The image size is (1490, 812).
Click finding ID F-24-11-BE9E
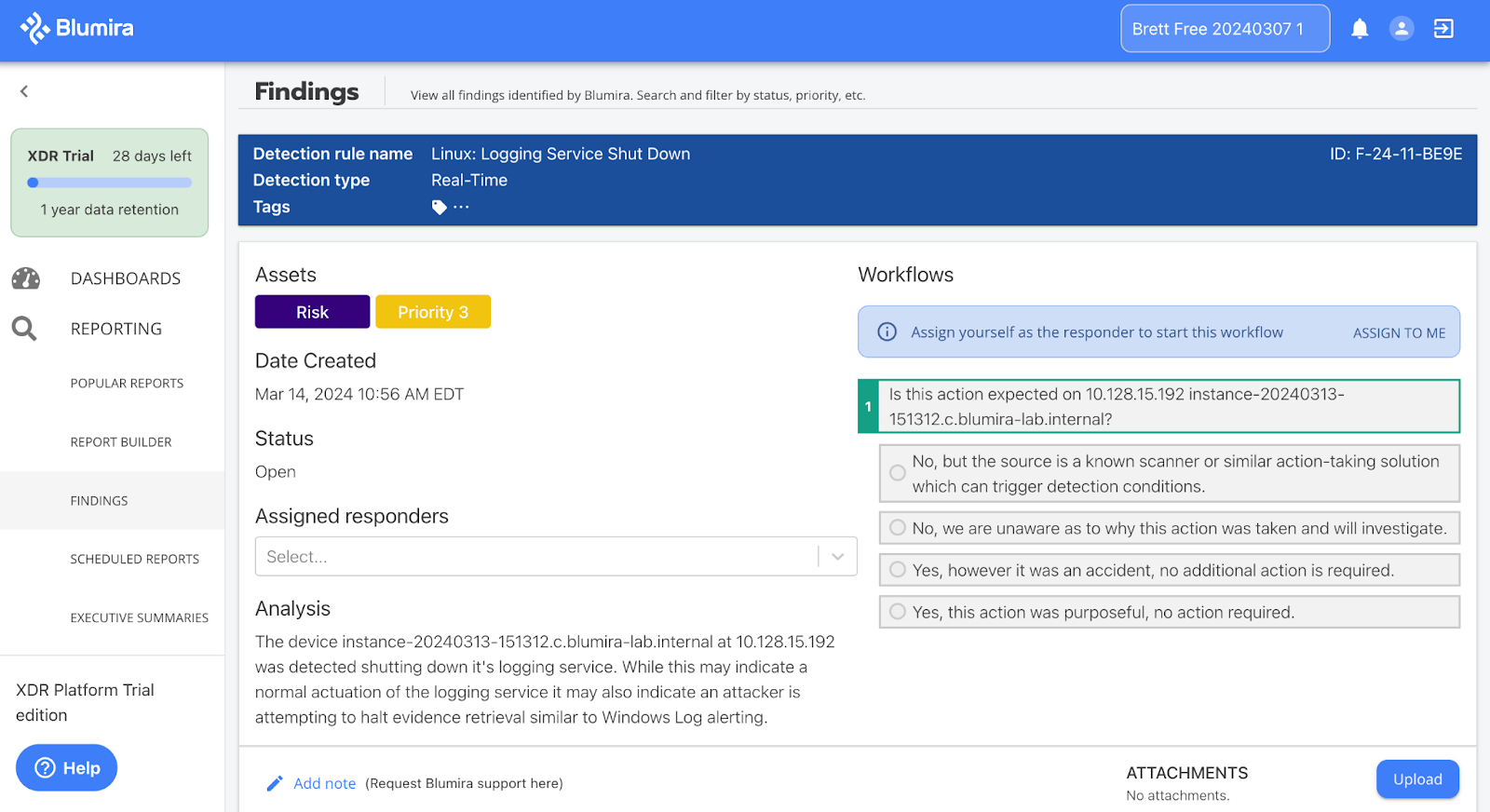coord(1396,154)
